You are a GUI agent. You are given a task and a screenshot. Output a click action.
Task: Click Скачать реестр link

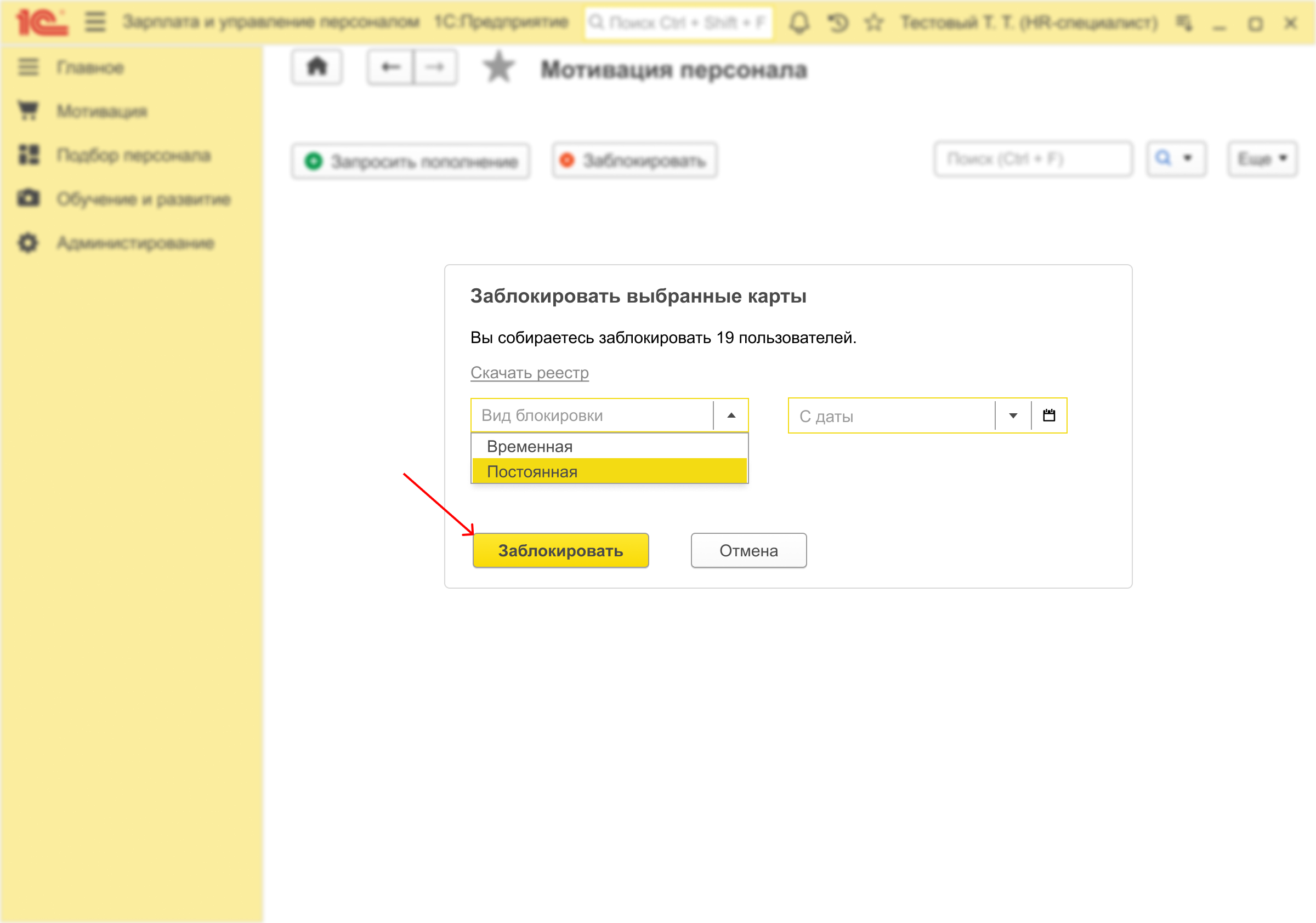(x=529, y=373)
